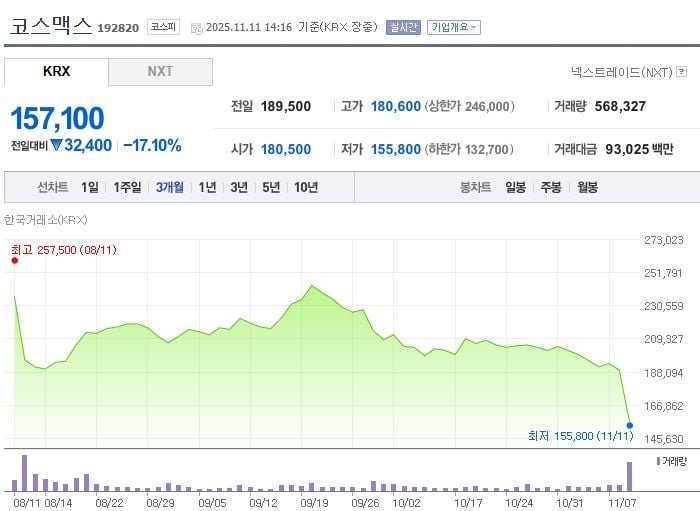Switch to the NXT tab

click(x=160, y=72)
